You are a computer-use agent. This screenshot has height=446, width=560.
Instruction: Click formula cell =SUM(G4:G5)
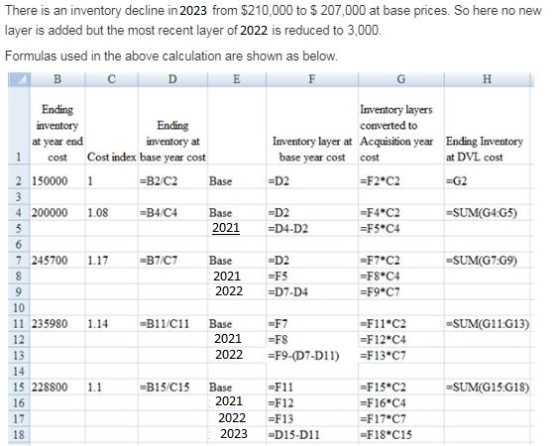[487, 213]
